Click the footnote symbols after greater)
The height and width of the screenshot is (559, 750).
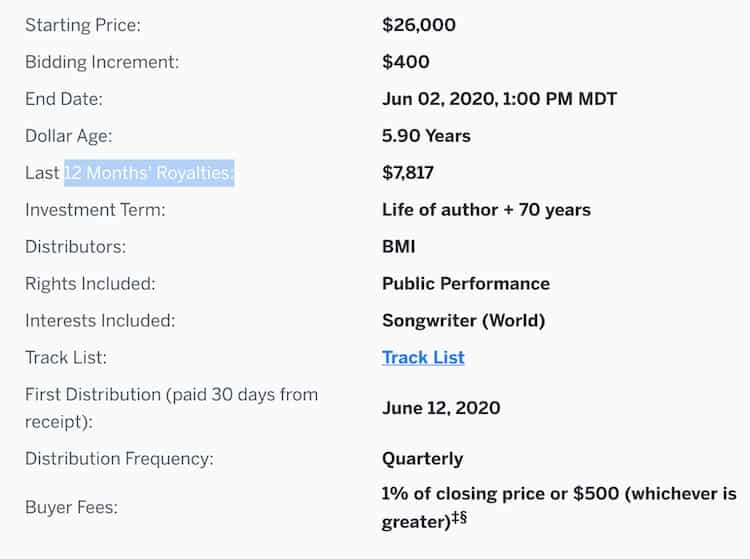point(460,517)
